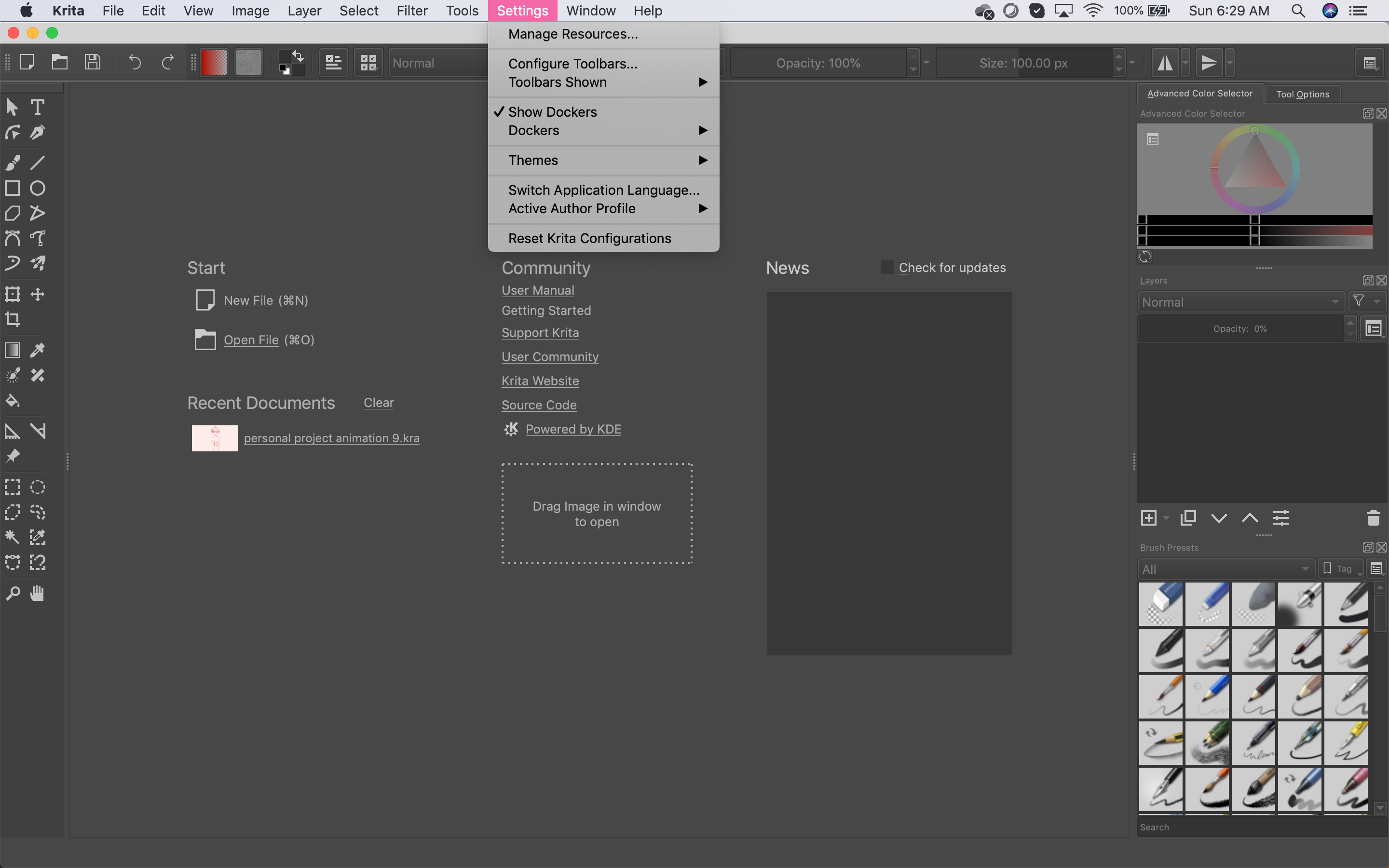Image resolution: width=1389 pixels, height=868 pixels.
Task: Select the Freehand Brush tool
Action: 13,163
